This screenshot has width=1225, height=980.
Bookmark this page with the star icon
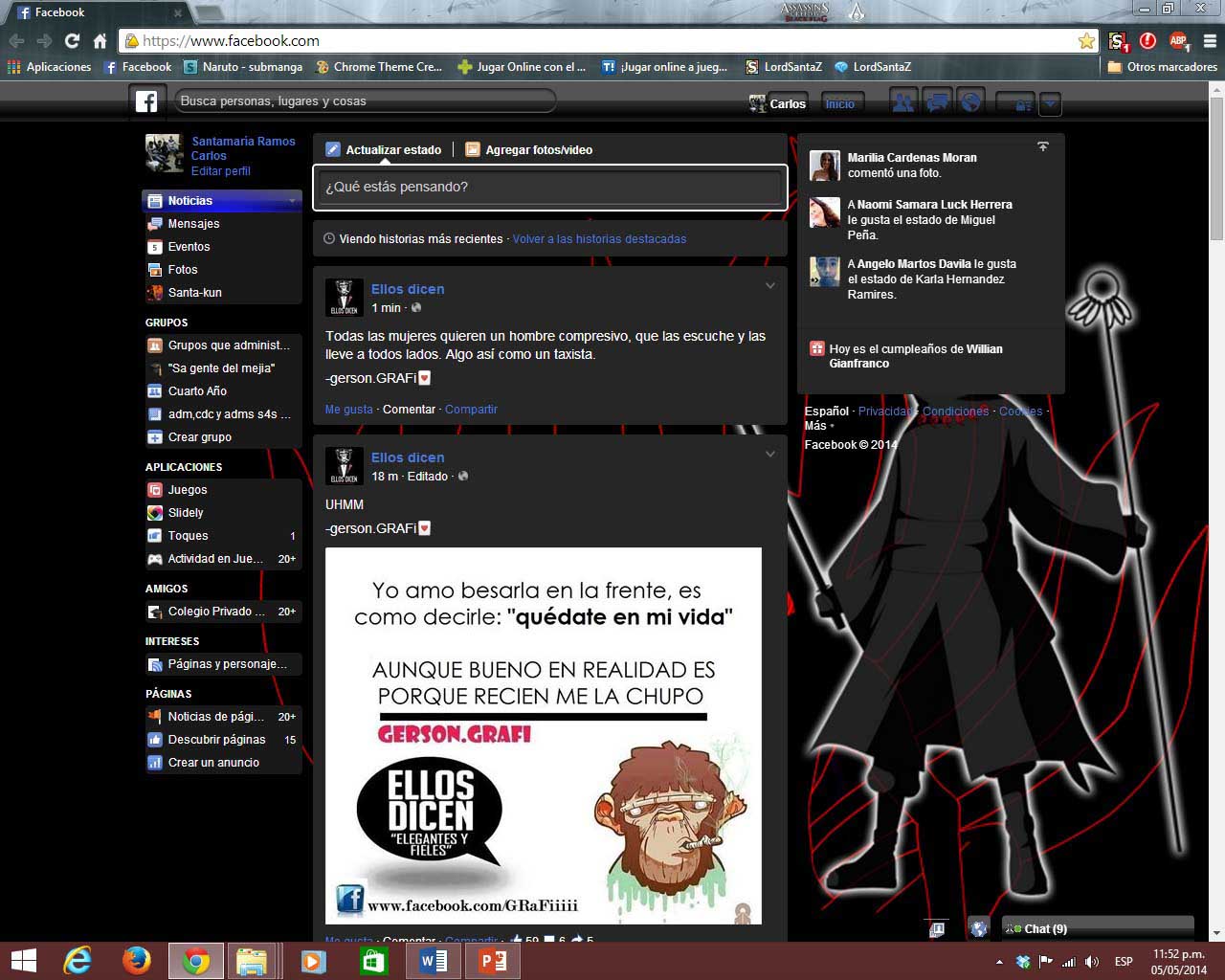(1086, 41)
